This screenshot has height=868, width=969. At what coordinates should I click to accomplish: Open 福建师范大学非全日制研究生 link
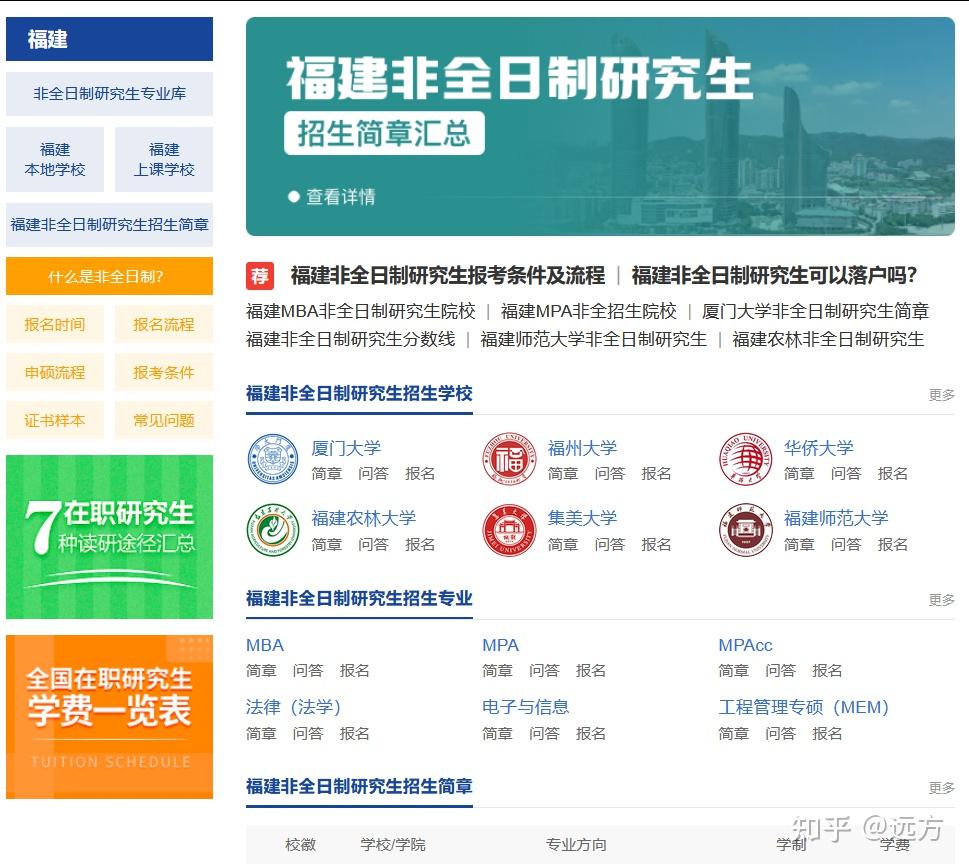593,339
